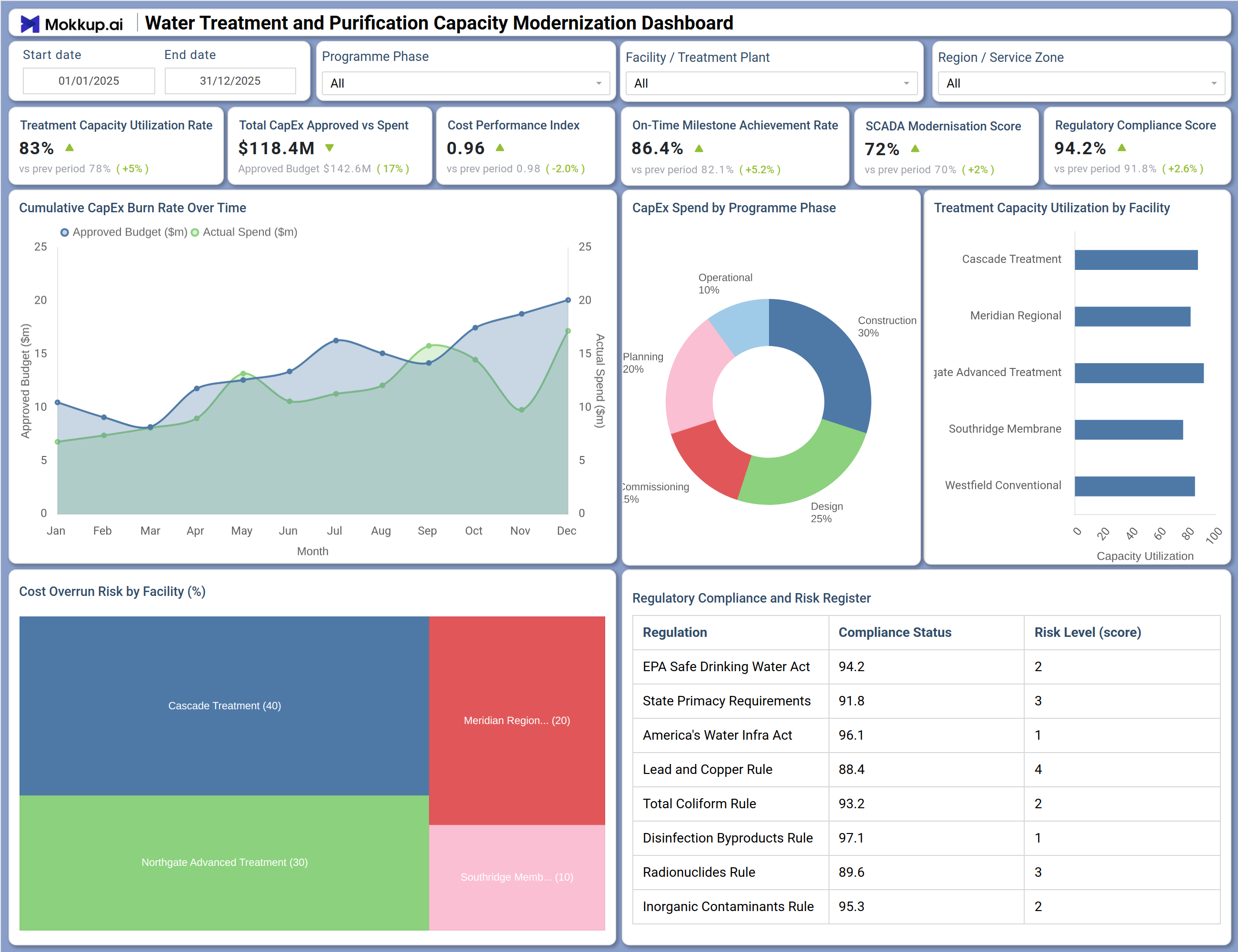
Task: Click America's Water Infra Act row label
Action: click(717, 735)
